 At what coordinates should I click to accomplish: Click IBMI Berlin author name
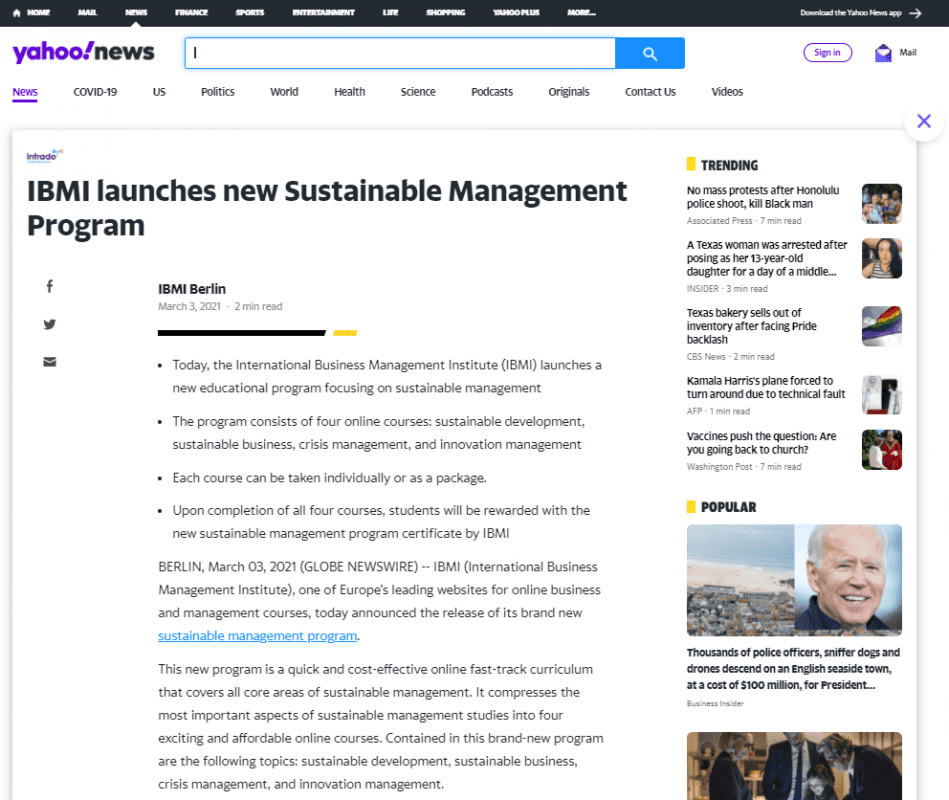coord(192,289)
